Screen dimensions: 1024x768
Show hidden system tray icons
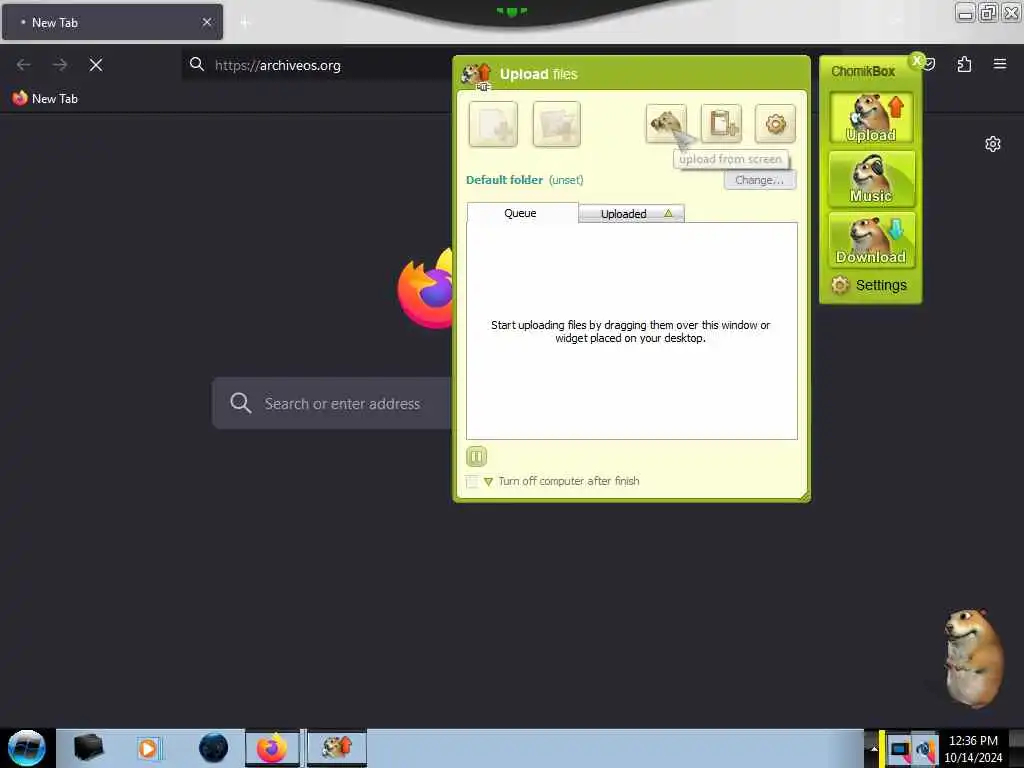pyautogui.click(x=873, y=749)
